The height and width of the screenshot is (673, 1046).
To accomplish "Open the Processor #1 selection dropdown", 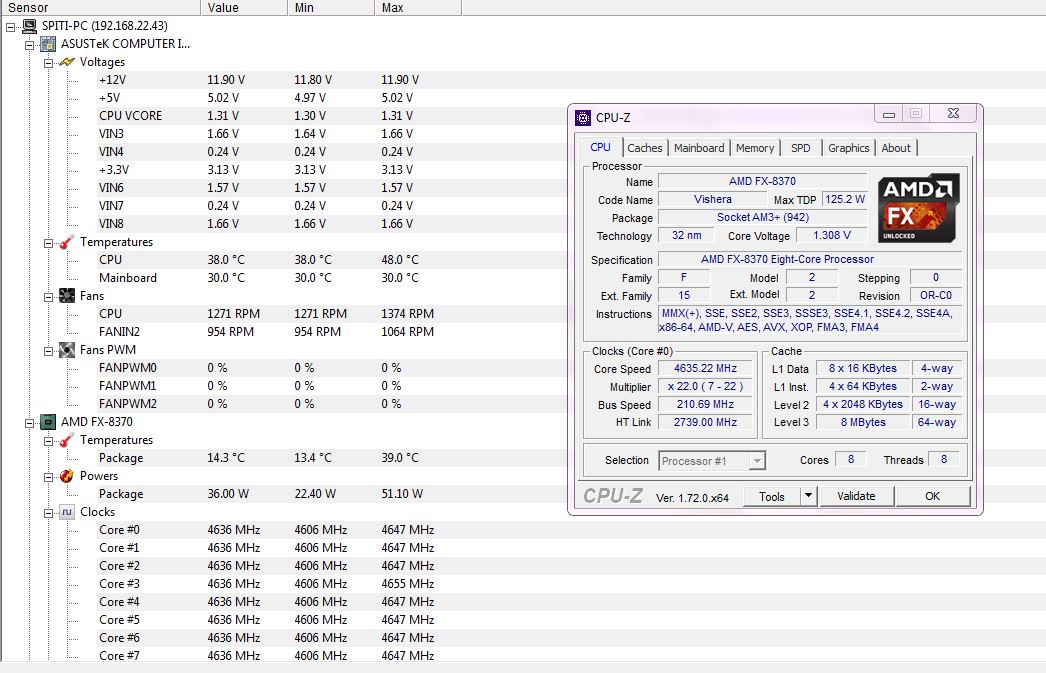I will pyautogui.click(x=756, y=461).
